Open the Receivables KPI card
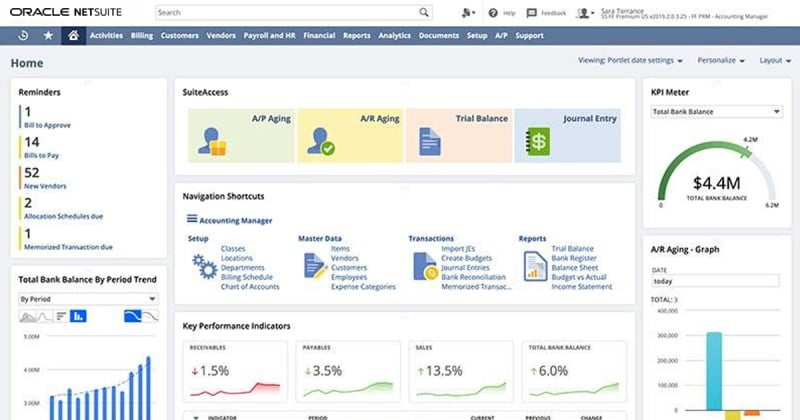This screenshot has width=800, height=420. click(235, 372)
